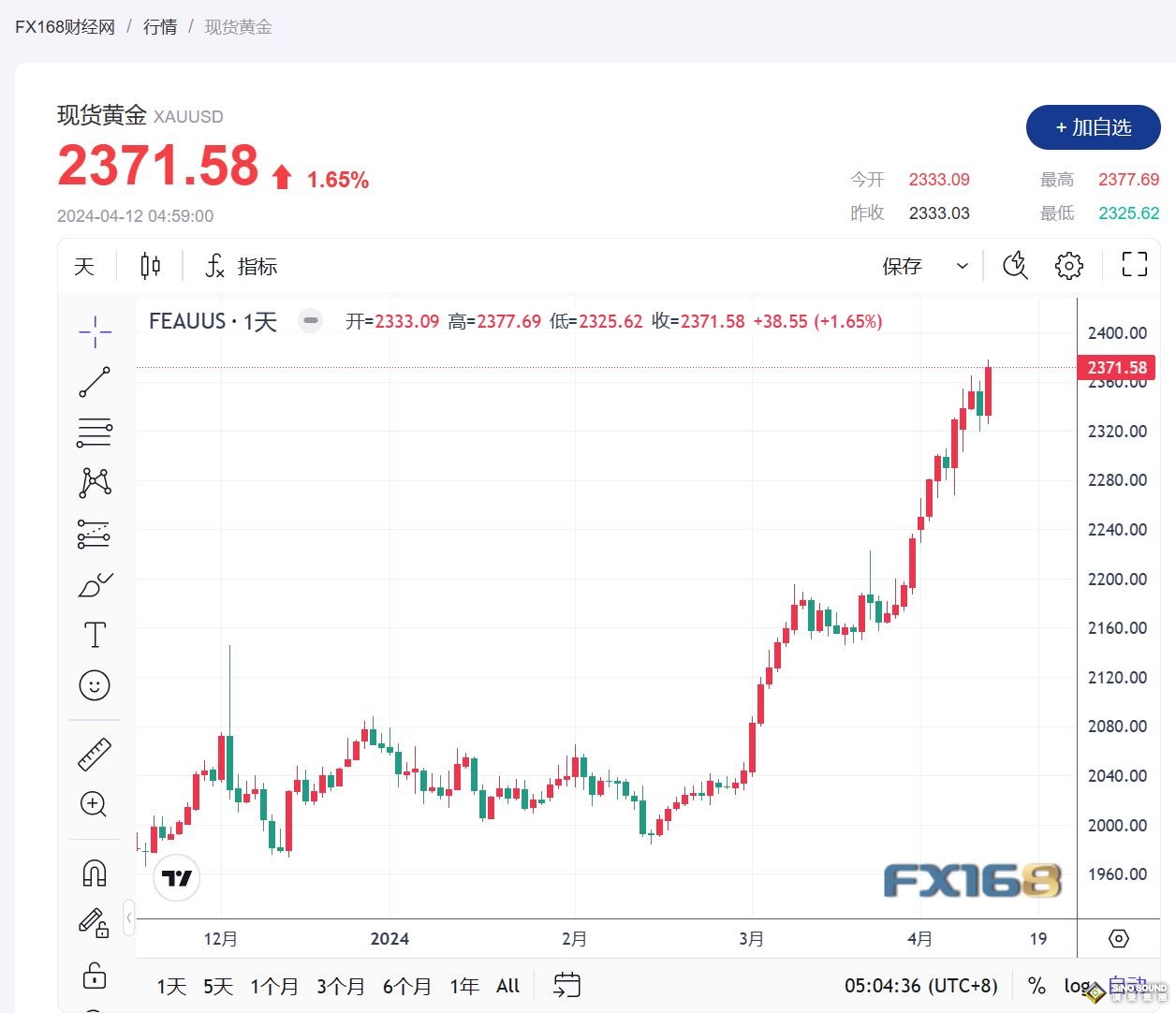Select the crosshair cursor tool
Screen dimensions: 1176x1013
click(95, 332)
